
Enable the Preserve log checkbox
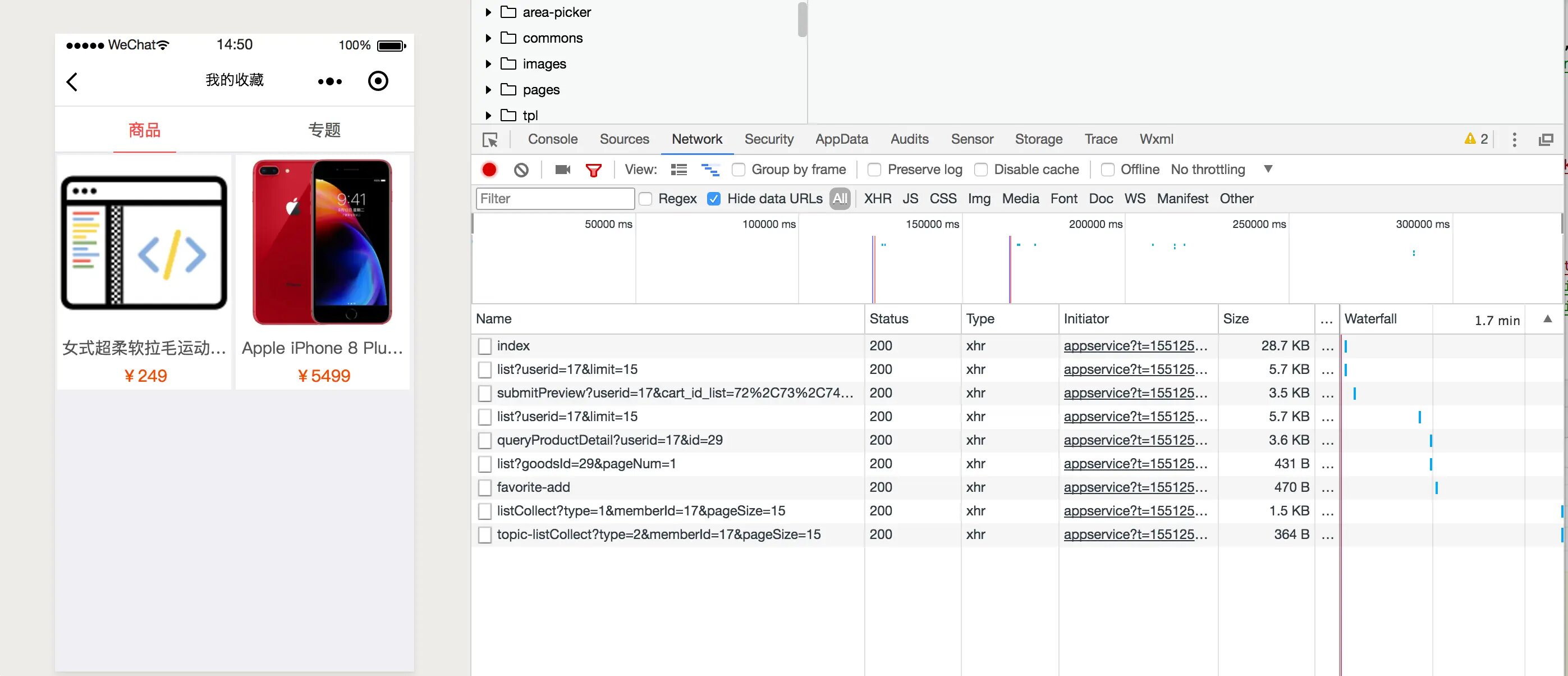pyautogui.click(x=874, y=170)
